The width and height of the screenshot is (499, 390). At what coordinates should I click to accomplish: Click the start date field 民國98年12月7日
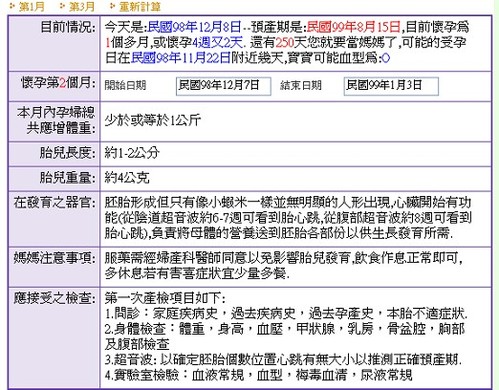223,86
